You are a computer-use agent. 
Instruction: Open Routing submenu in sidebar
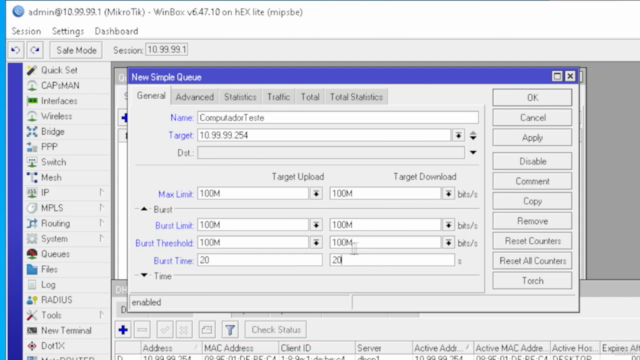click(56, 223)
